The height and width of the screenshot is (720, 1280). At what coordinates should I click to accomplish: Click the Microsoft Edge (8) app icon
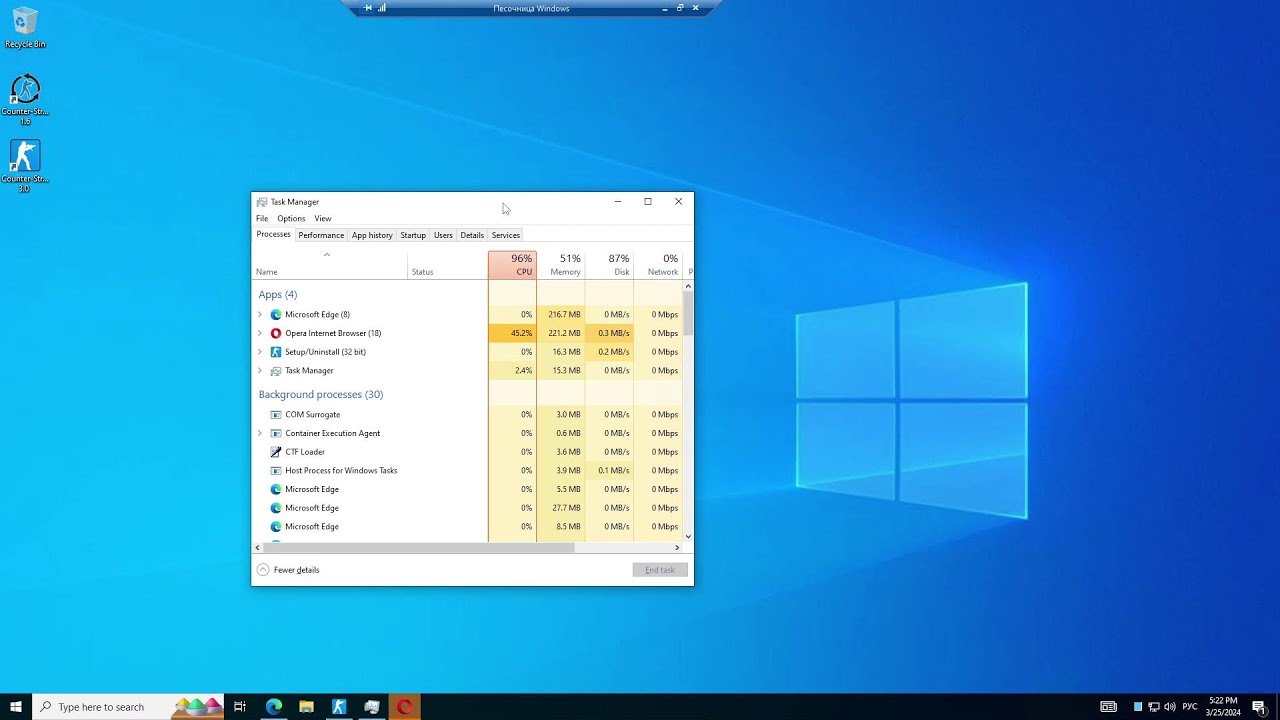pyautogui.click(x=276, y=314)
